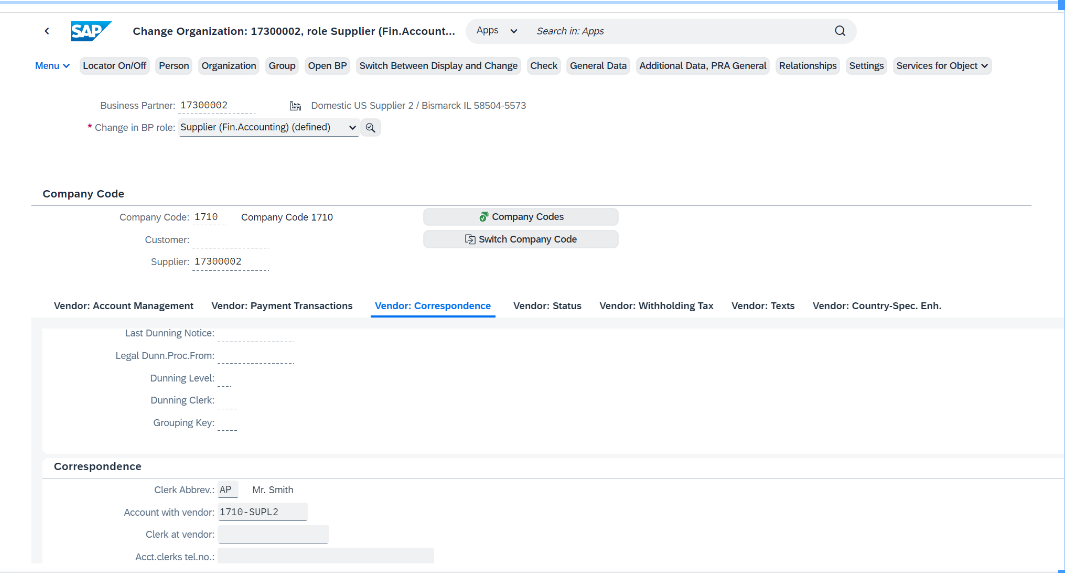Open Additional Data, PRA General

tap(703, 66)
